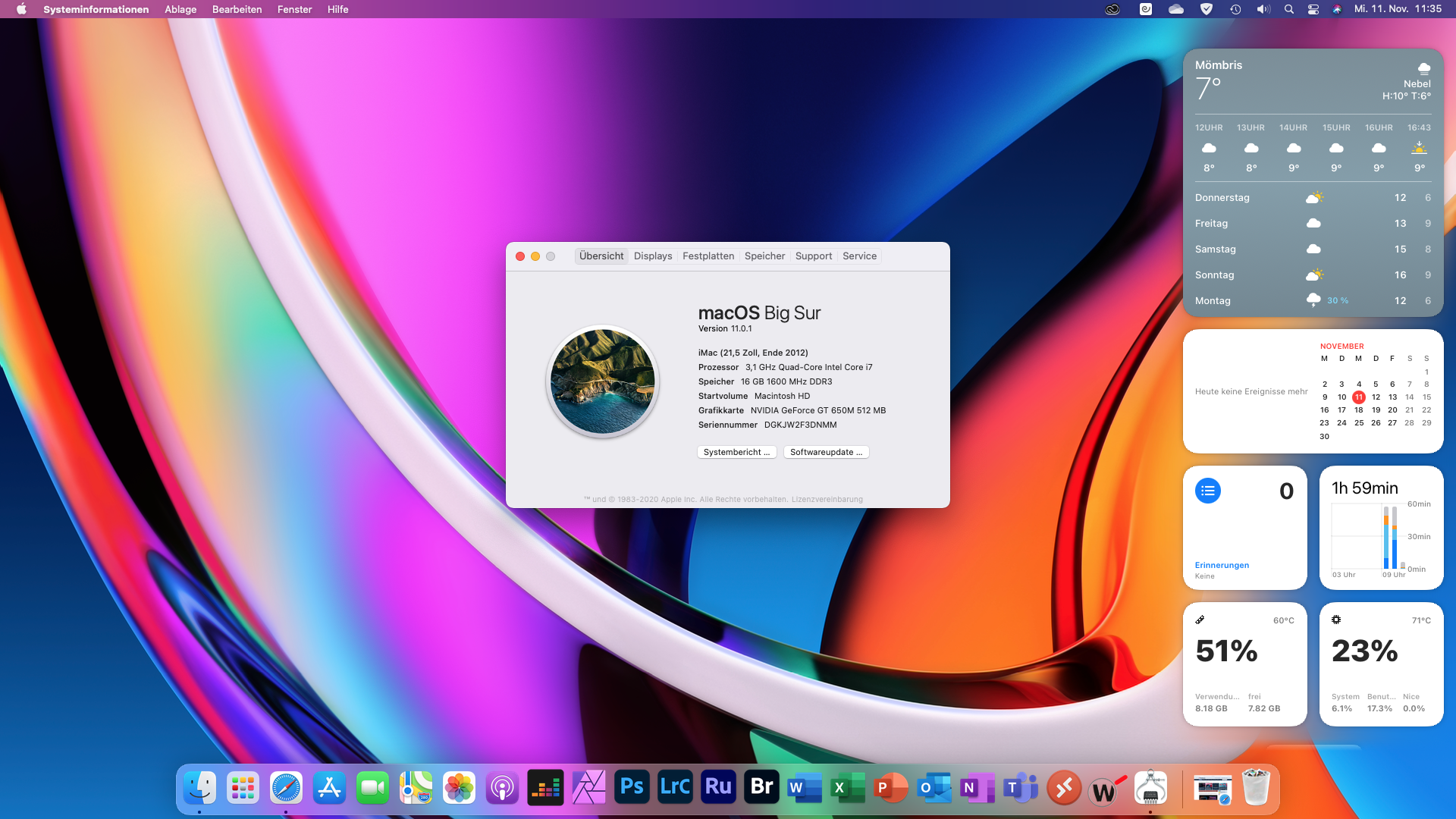
Task: Launch Lightroom Classic in the Dock
Action: pos(675,787)
